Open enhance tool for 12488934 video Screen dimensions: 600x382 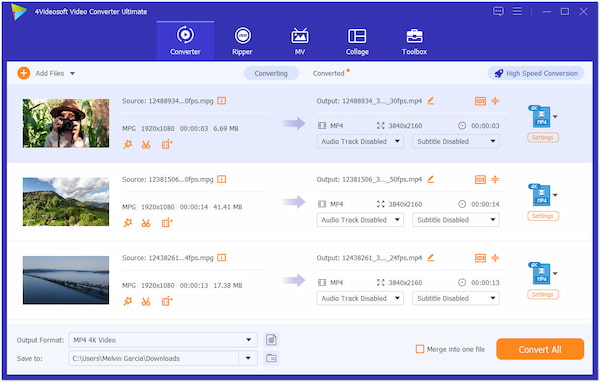[166, 144]
